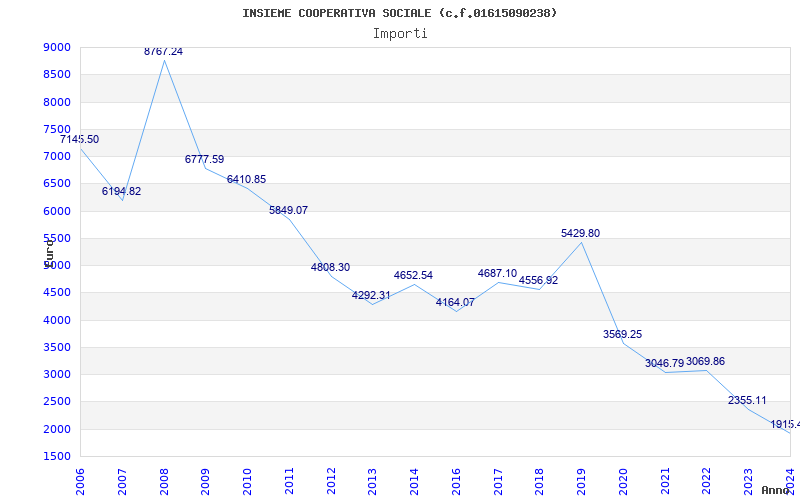Click the 3000 y-axis tick label

tap(58, 374)
